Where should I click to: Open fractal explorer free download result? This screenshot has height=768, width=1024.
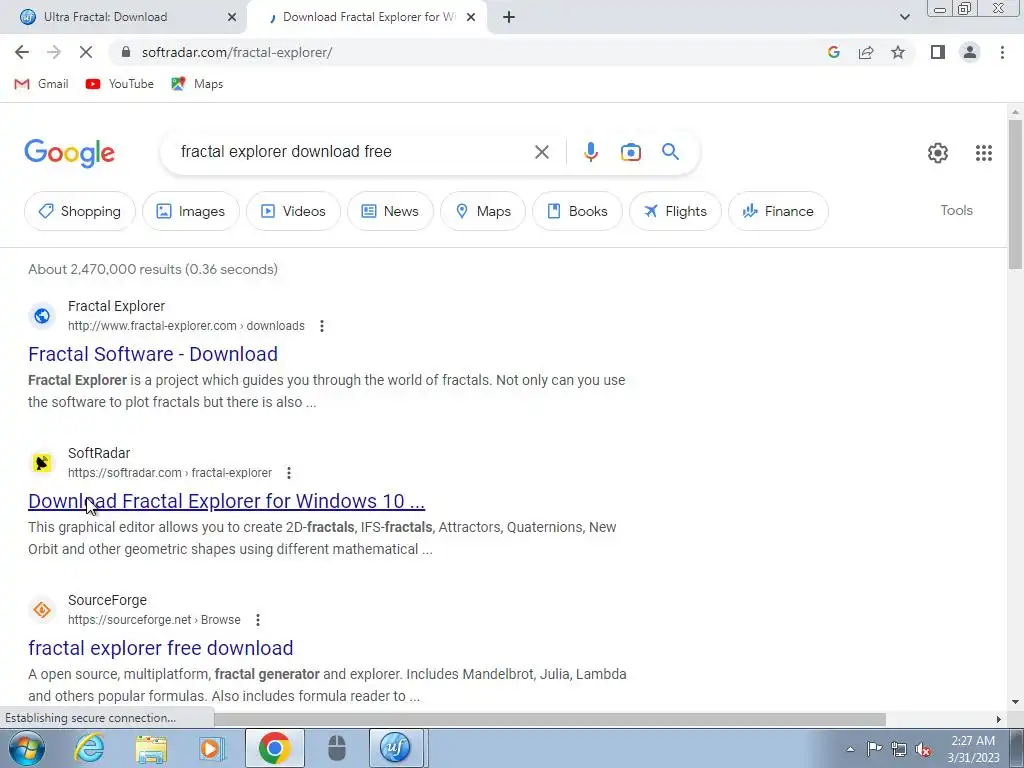161,648
